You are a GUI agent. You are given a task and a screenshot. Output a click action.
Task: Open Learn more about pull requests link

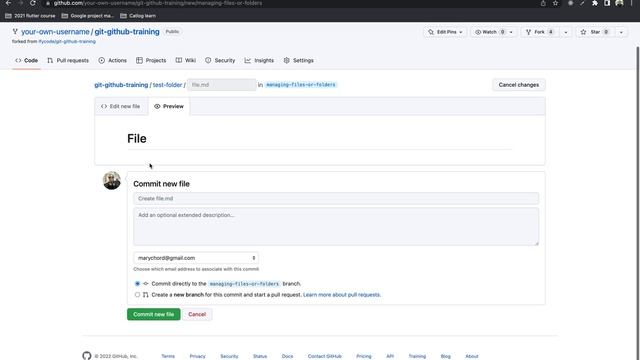coord(342,295)
